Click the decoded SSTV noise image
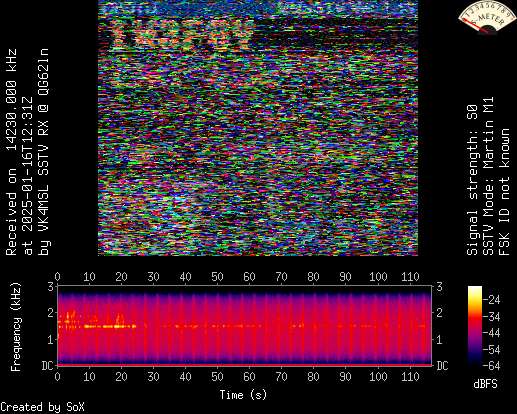Image resolution: width=517 pixels, height=414 pixels. (x=258, y=128)
